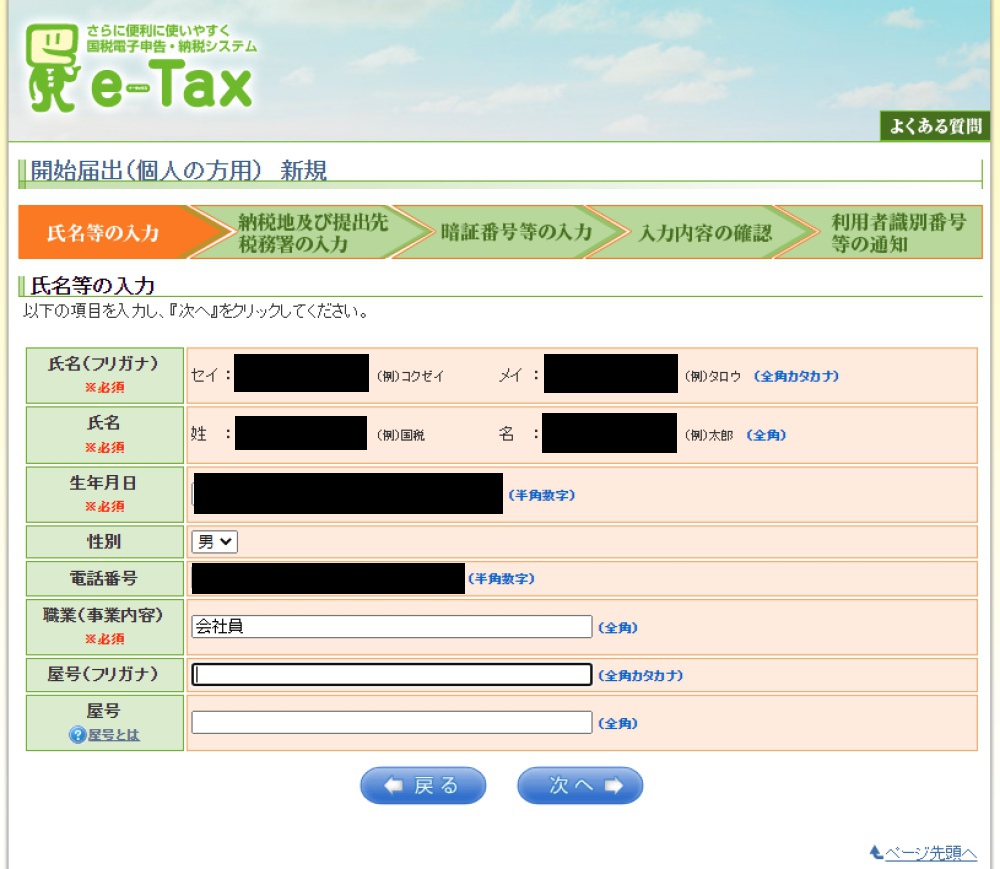
Task: Select the 暗証番号等の入力 step
Action: pos(517,232)
